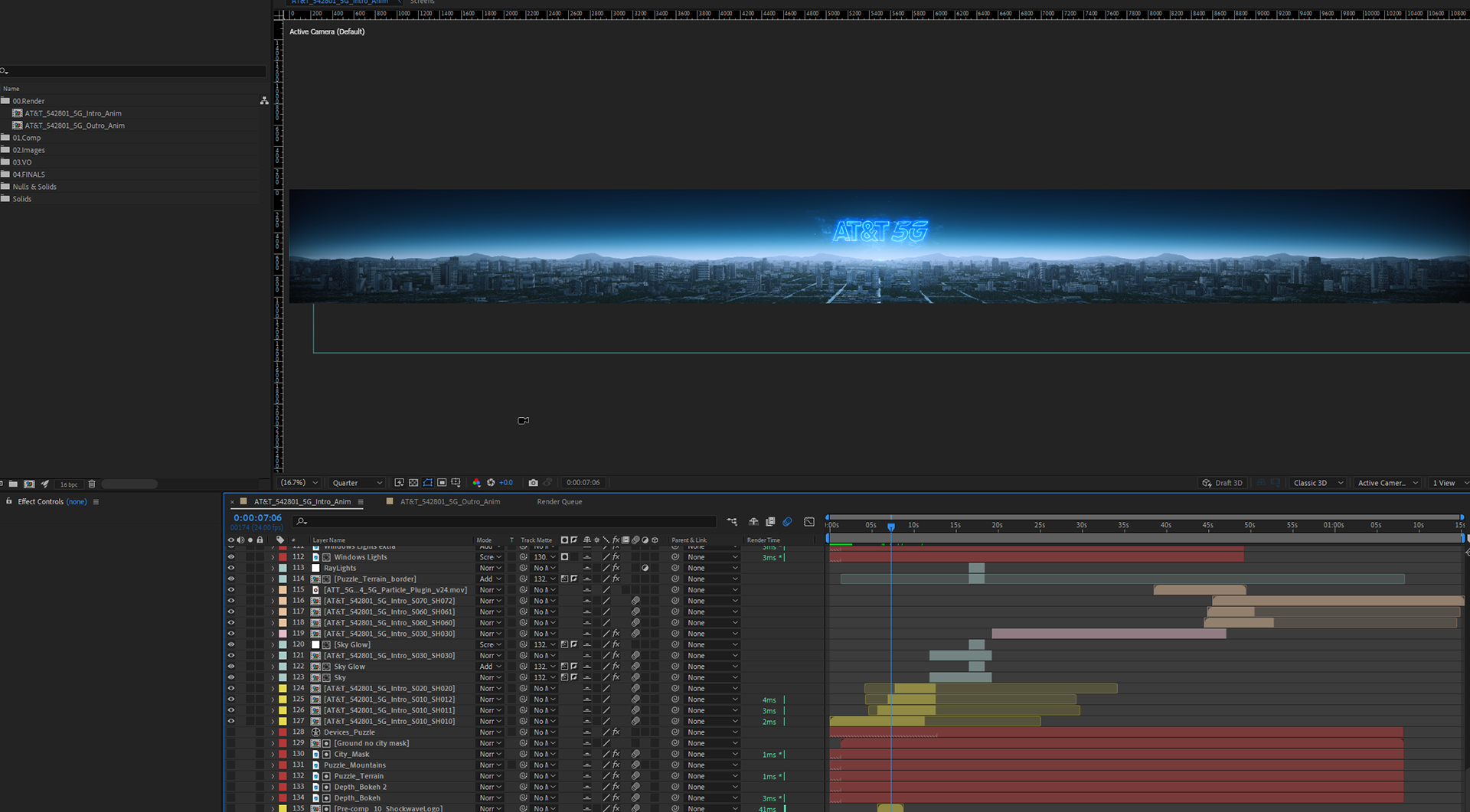1470x812 pixels.
Task: Toggle transparency grid in viewer
Action: [413, 483]
